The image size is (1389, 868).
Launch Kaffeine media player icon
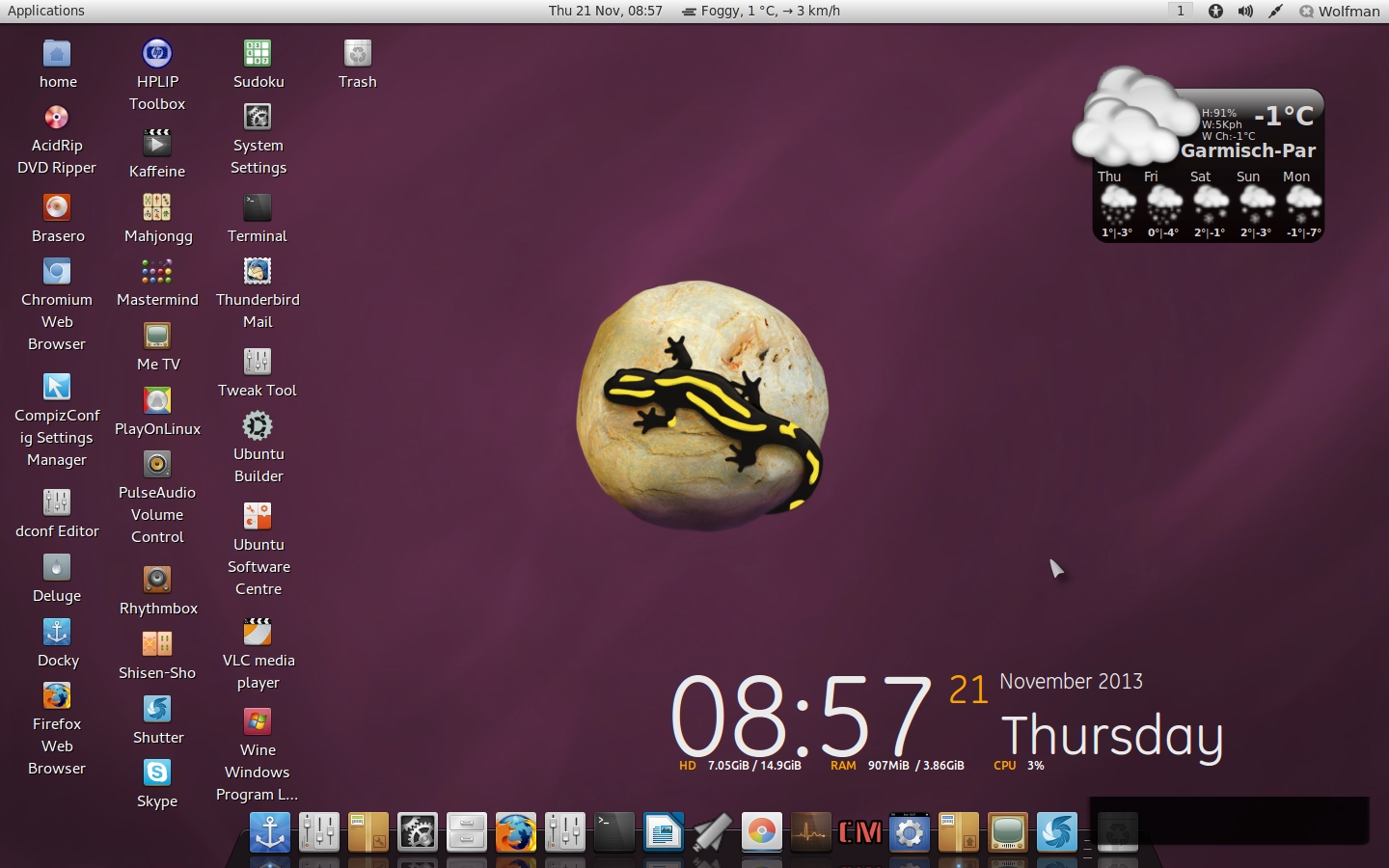point(157,144)
